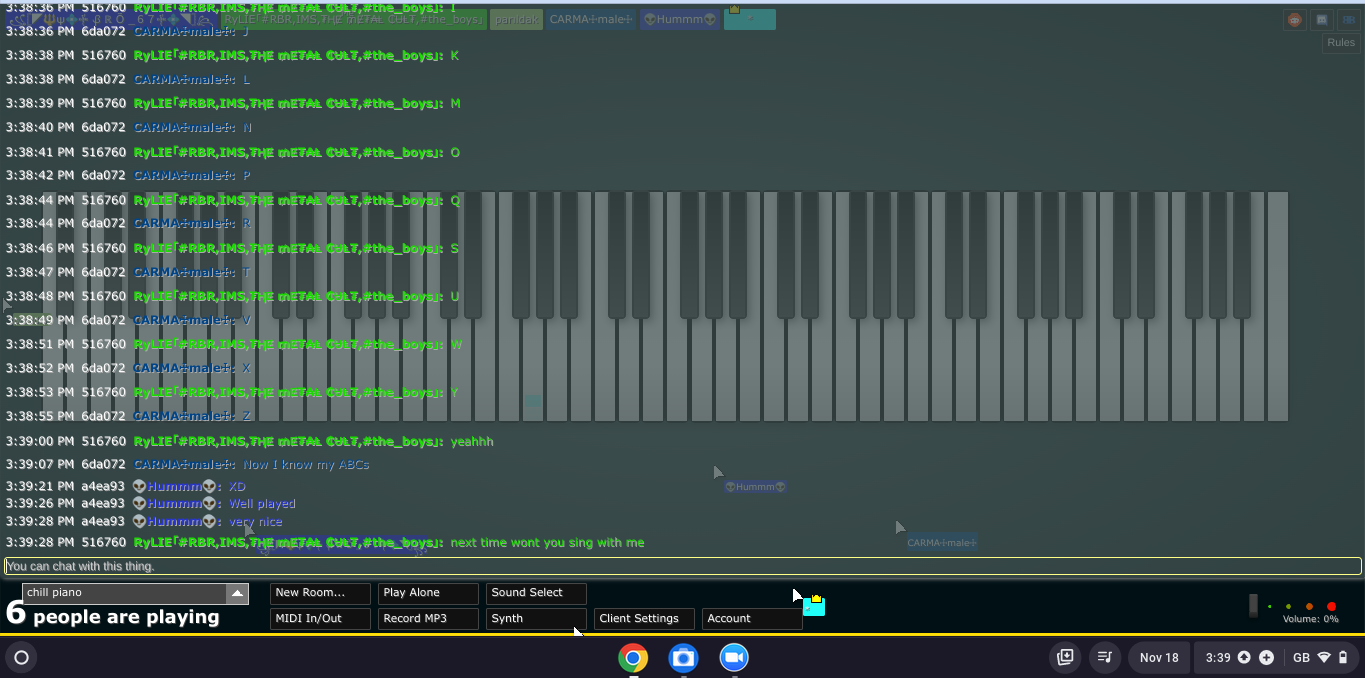Screen dimensions: 1365x678
Task: Click the Volume: 0% label
Action: [1311, 620]
